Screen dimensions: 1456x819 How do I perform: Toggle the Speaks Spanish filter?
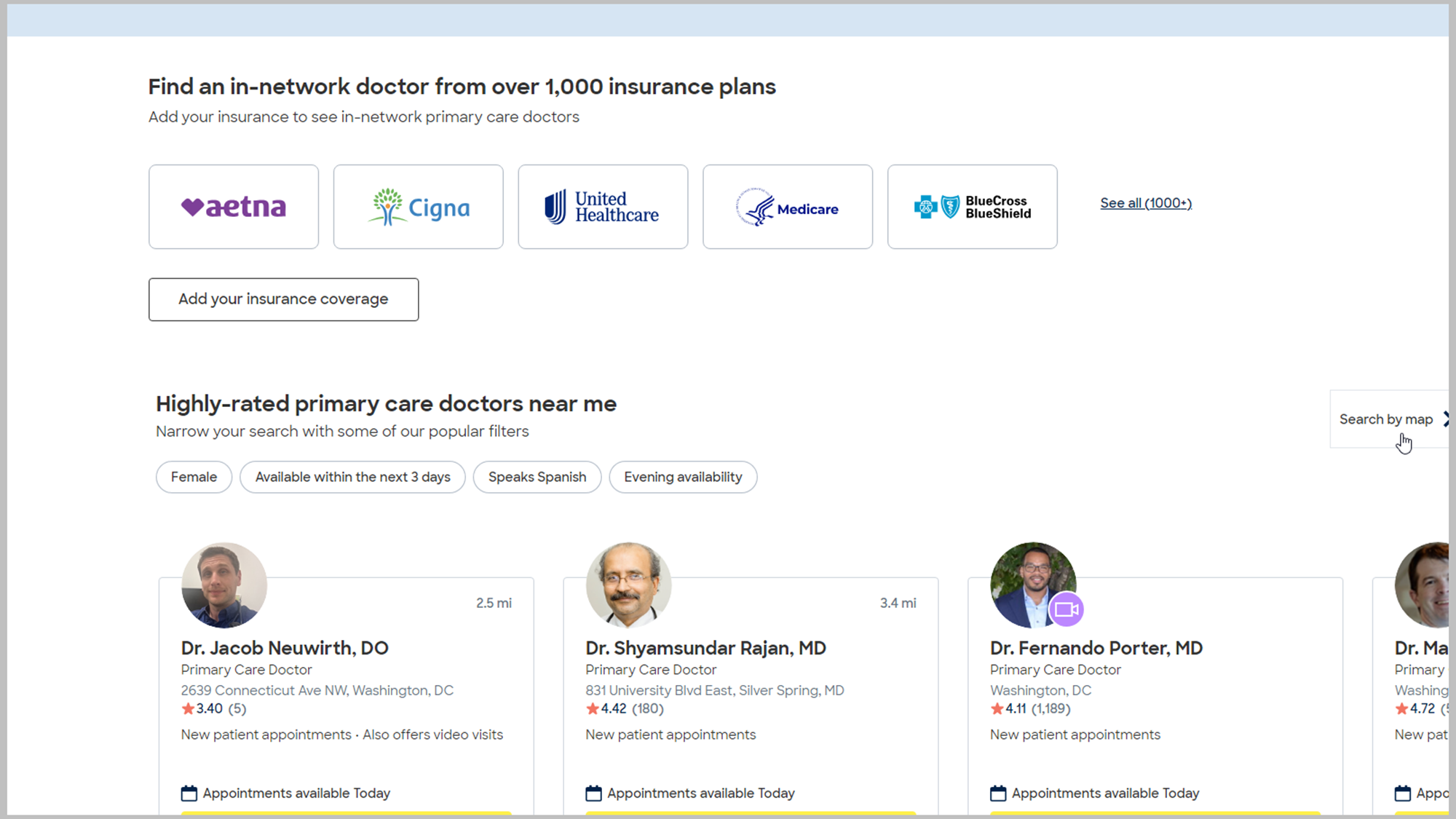(537, 477)
